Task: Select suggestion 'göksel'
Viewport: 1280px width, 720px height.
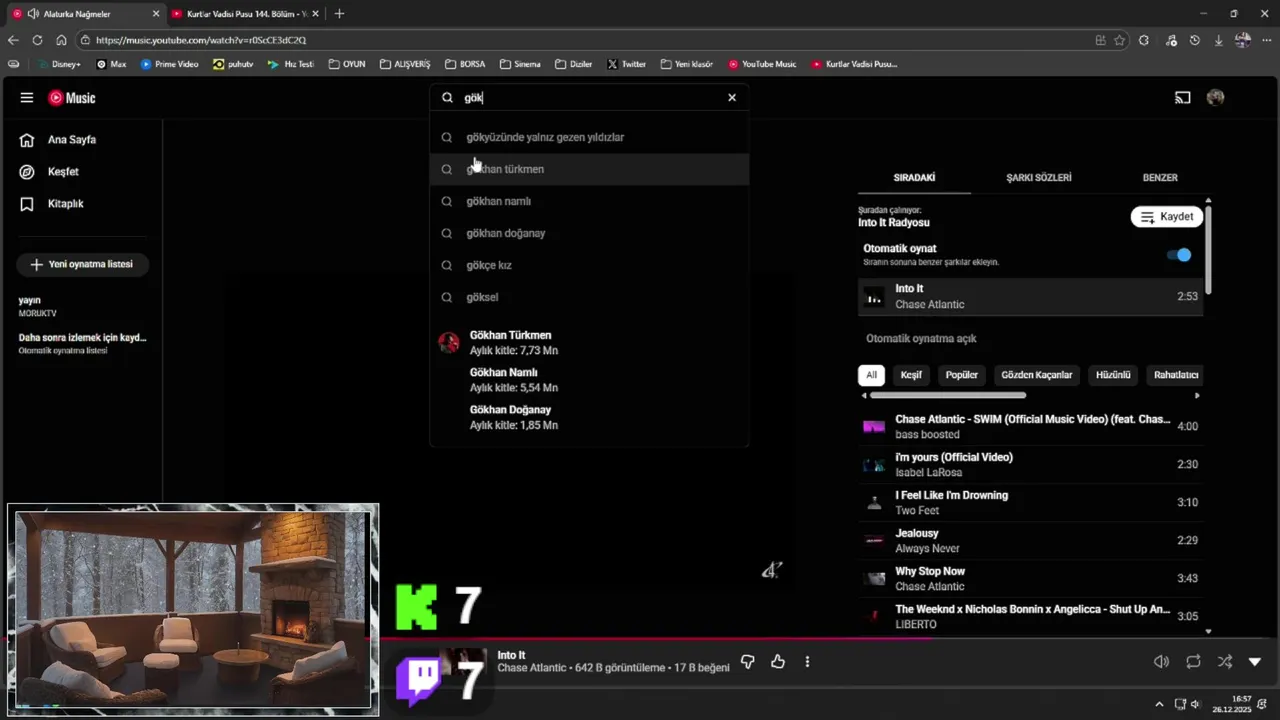Action: pyautogui.click(x=590, y=297)
